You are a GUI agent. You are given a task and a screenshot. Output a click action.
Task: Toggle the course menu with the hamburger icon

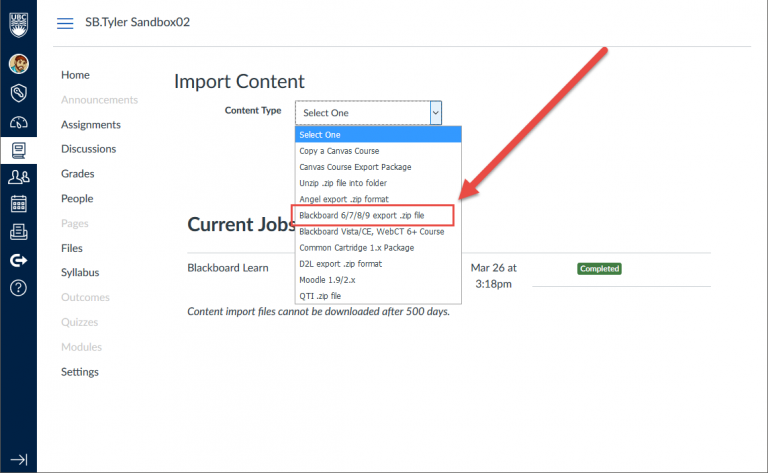tap(65, 23)
